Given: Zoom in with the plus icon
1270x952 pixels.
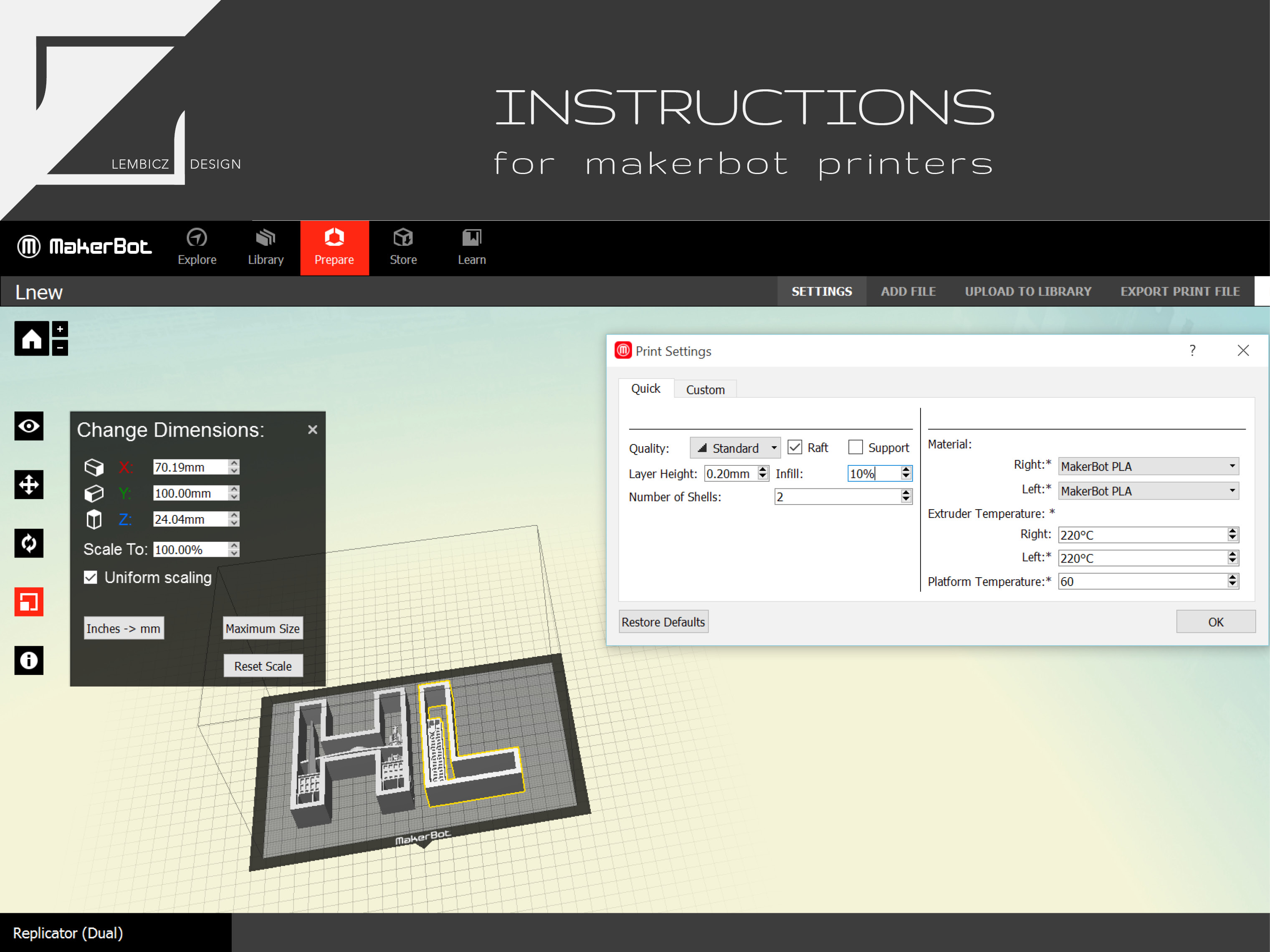Looking at the screenshot, I should pos(60,329).
